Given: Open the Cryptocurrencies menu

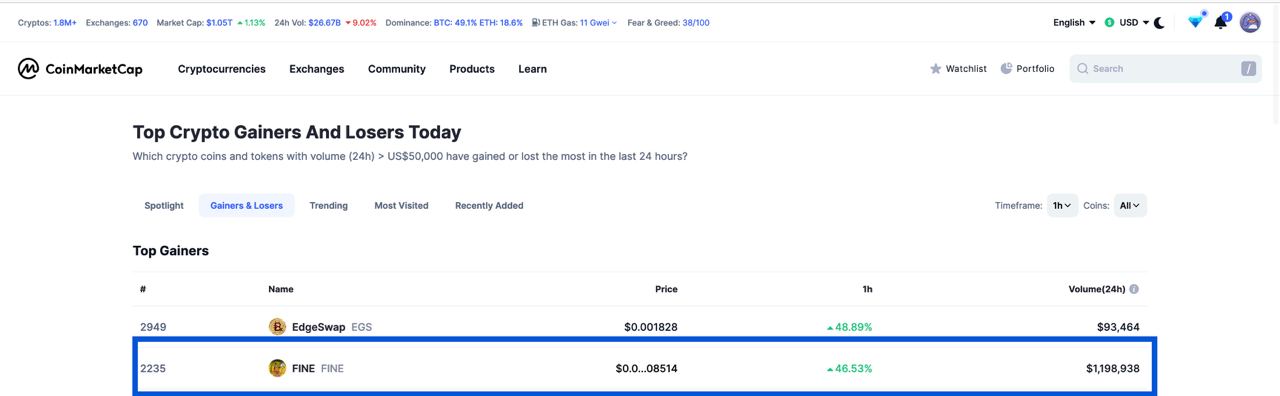Looking at the screenshot, I should [222, 69].
